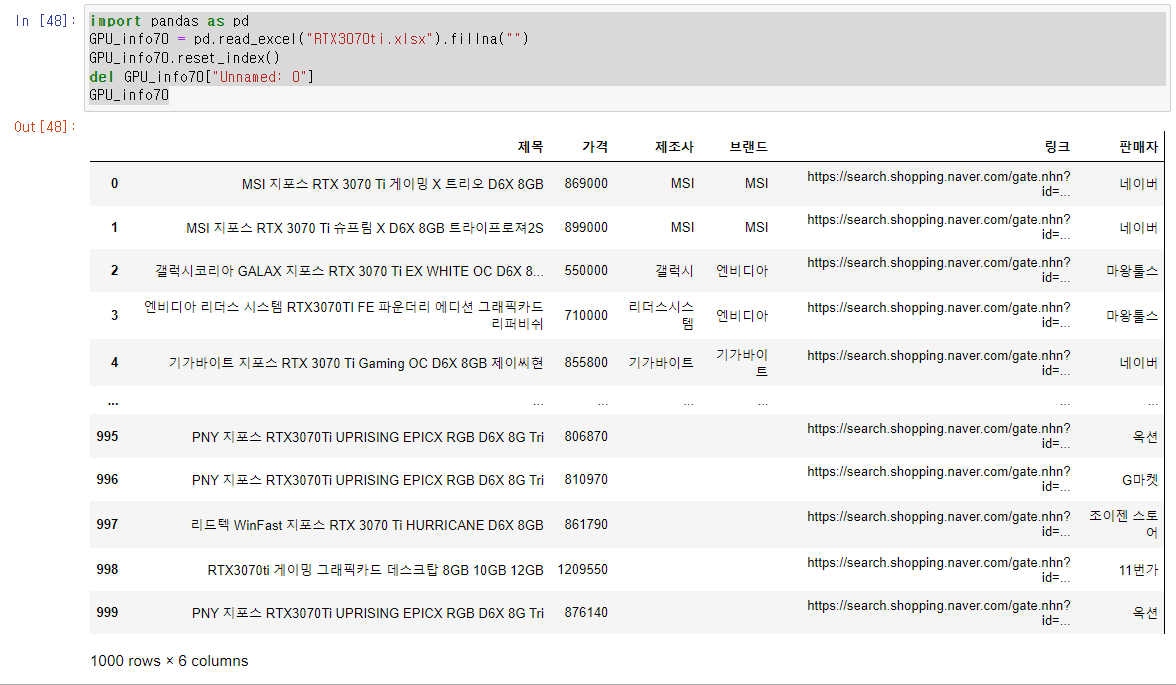Click the 제목 column header

coord(530,147)
